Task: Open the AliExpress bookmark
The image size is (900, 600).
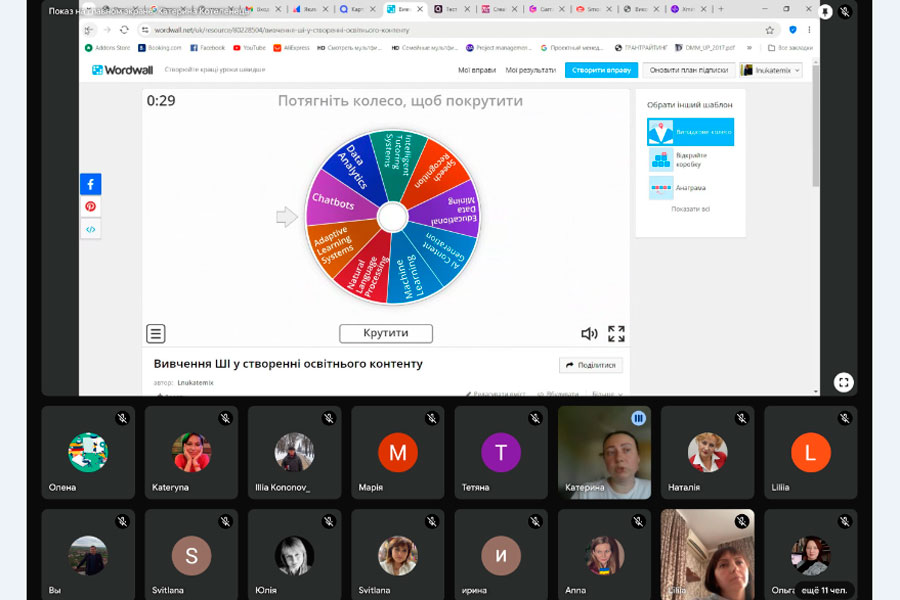Action: 292,48
